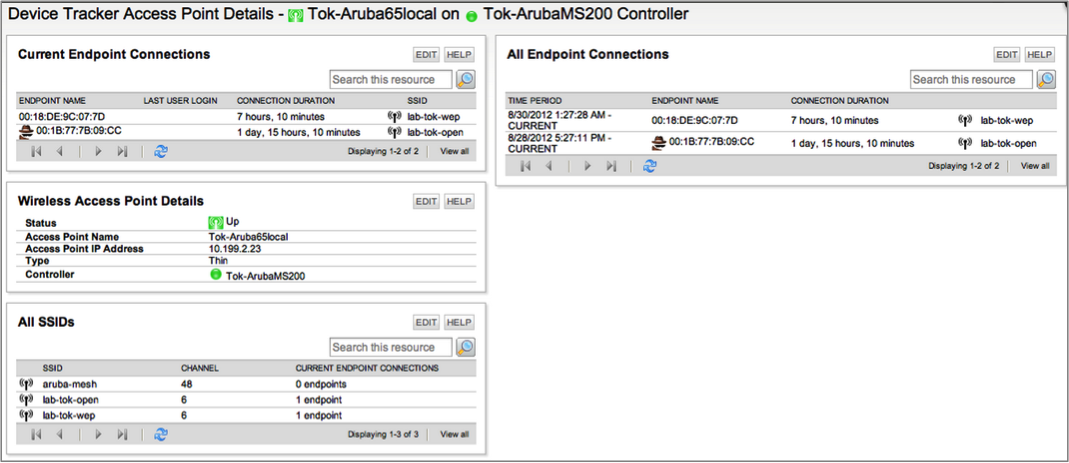The width and height of the screenshot is (1069, 463).
Task: Click search icon in All Endpoint Connections
Action: click(x=1046, y=79)
